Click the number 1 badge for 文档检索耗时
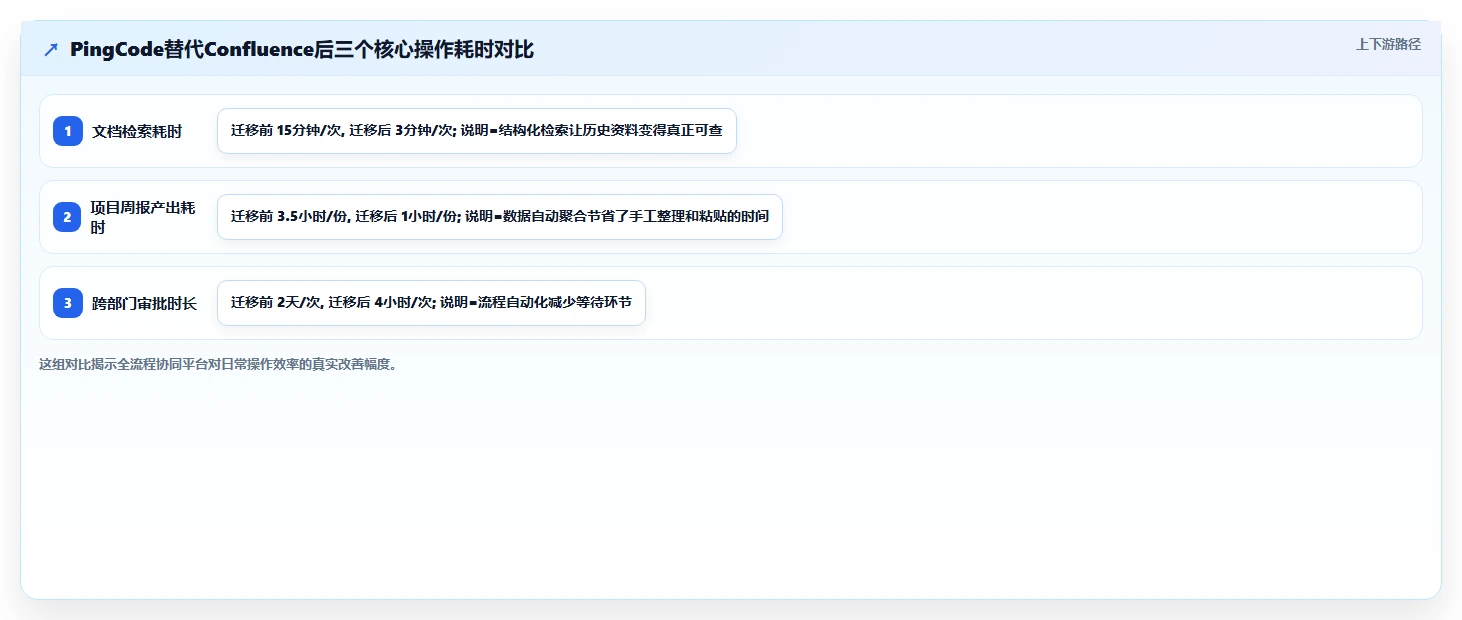The height and width of the screenshot is (620, 1462). pyautogui.click(x=68, y=131)
